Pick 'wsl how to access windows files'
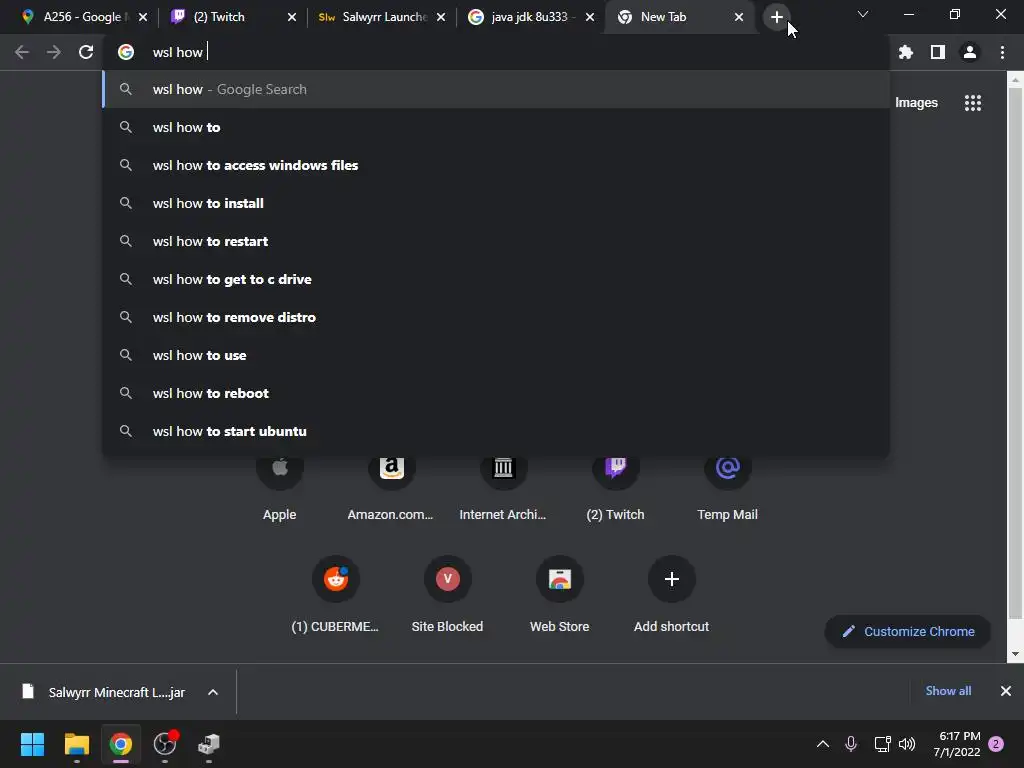 pos(496,165)
